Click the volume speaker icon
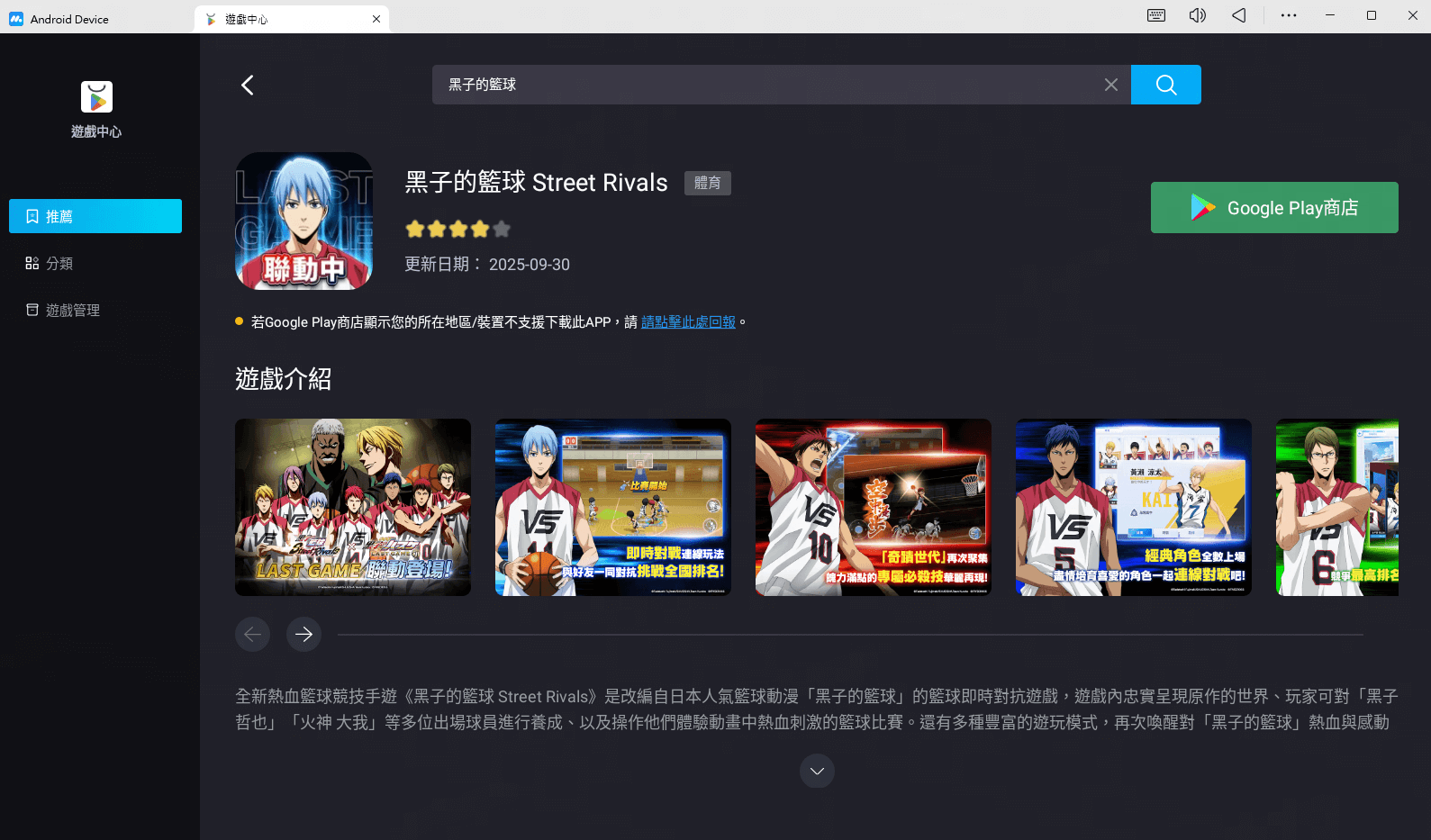The height and width of the screenshot is (840, 1431). click(1197, 15)
